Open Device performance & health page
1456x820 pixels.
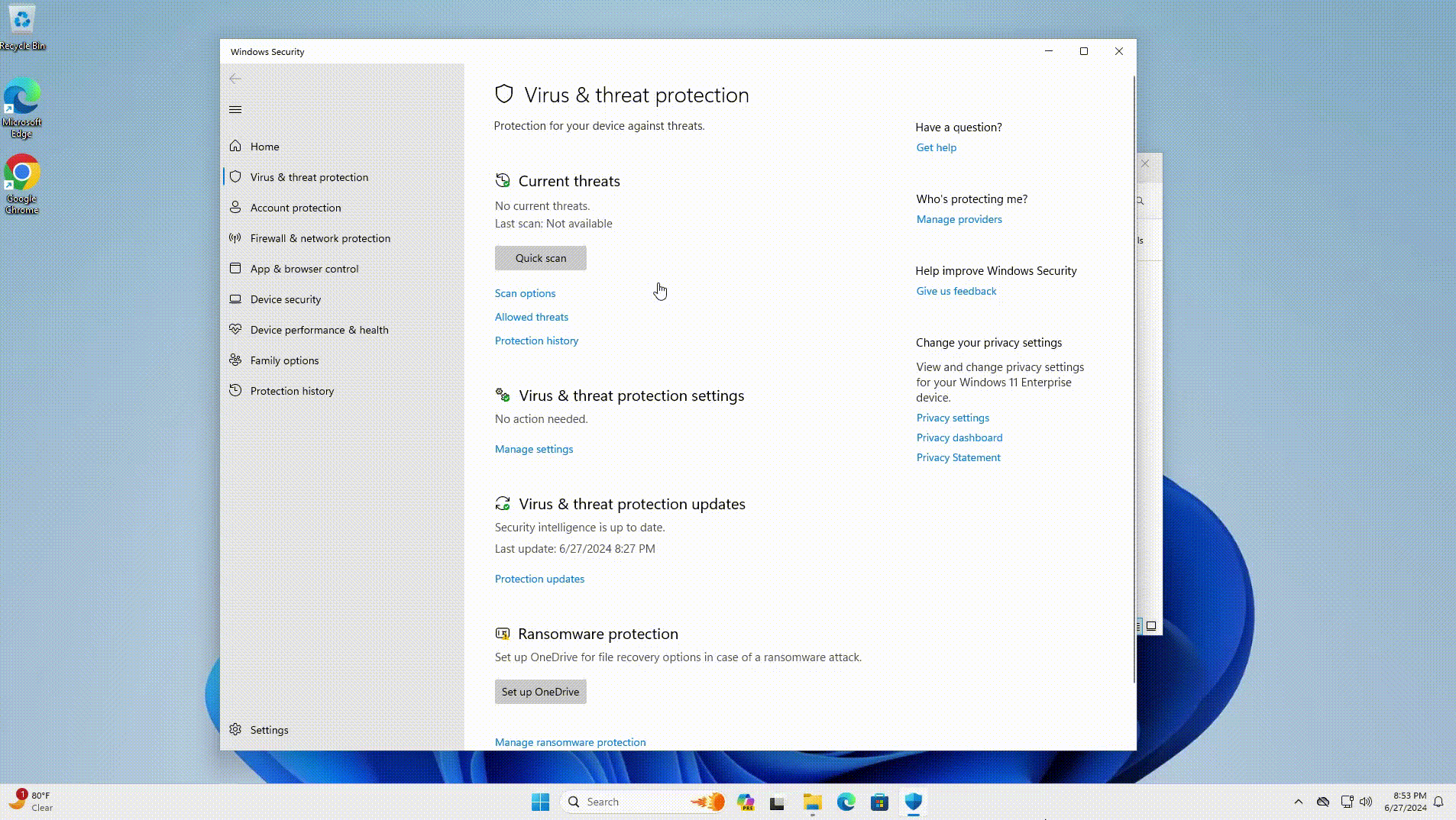[319, 330]
